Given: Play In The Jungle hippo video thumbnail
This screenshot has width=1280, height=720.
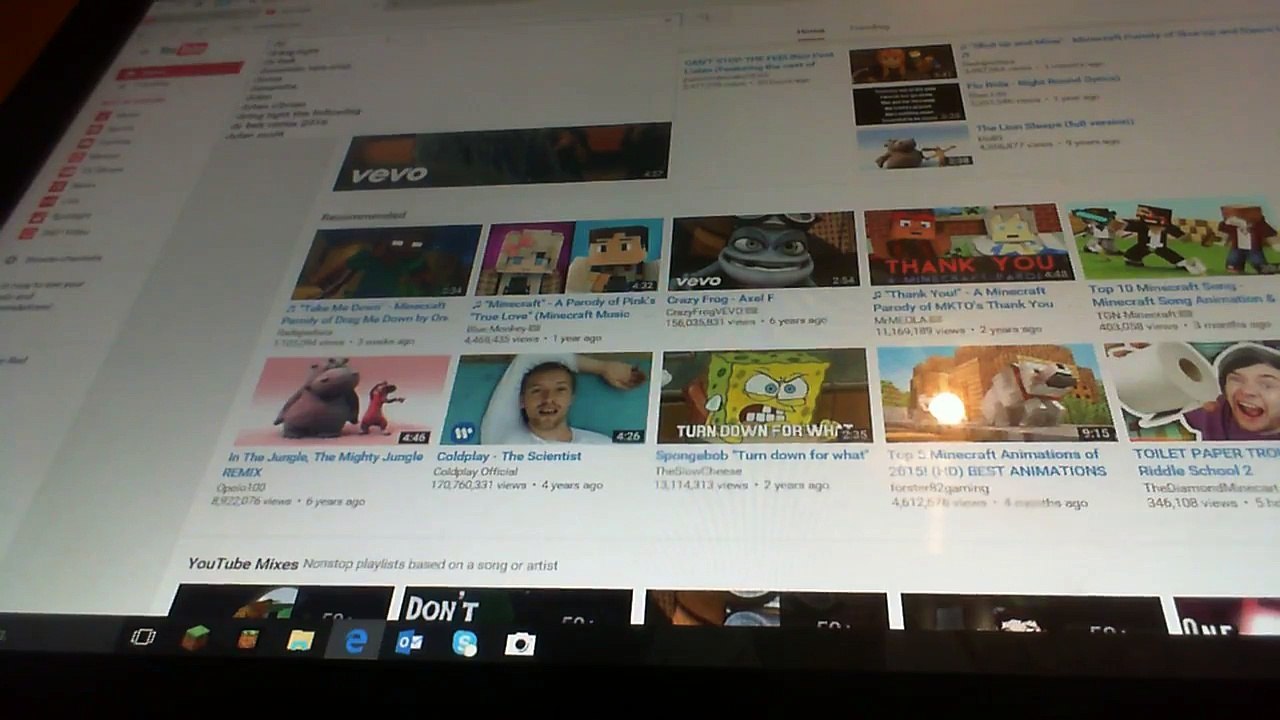Looking at the screenshot, I should (x=342, y=401).
